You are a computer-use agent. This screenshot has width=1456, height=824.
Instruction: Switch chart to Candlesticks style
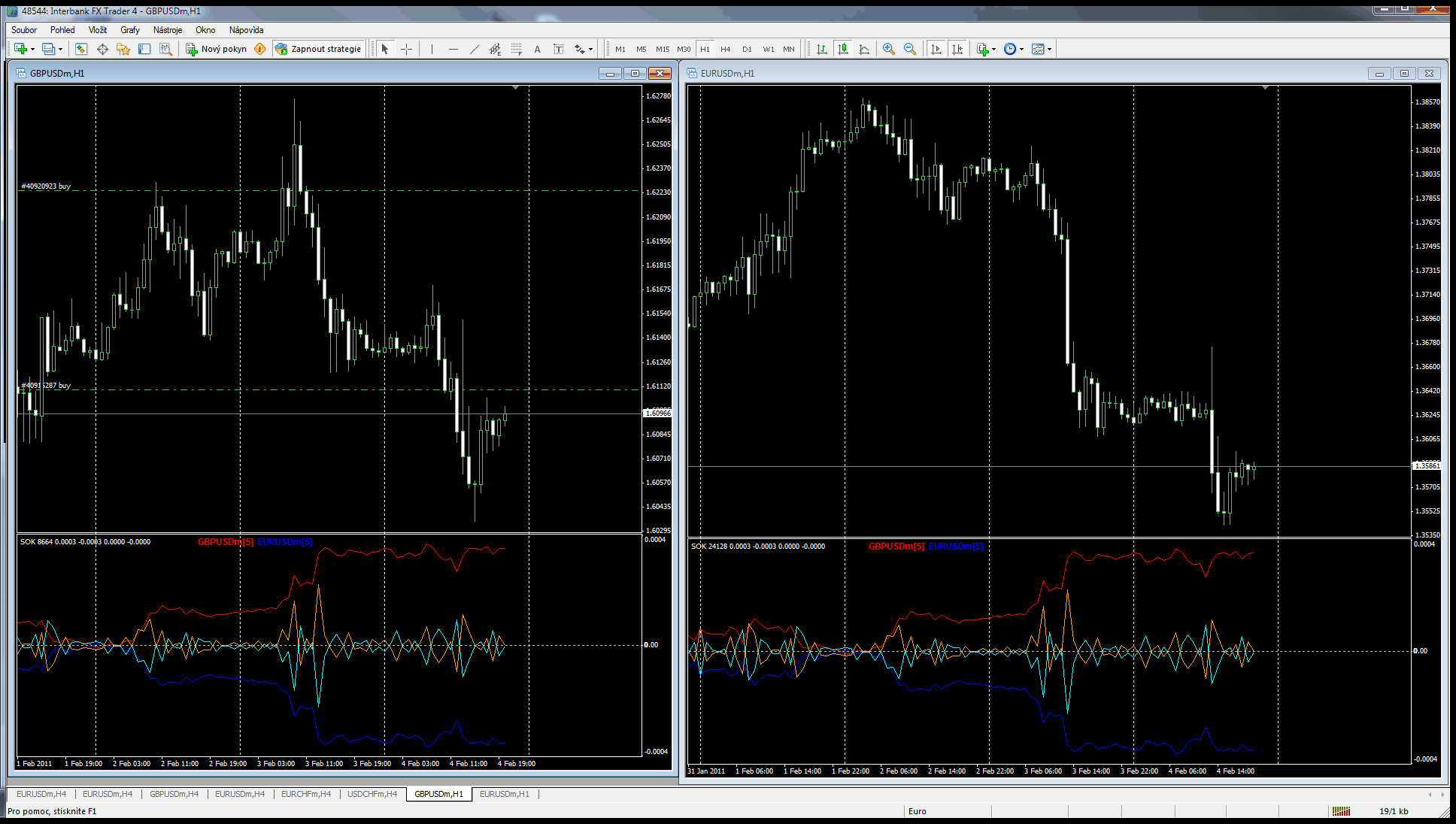coord(843,49)
